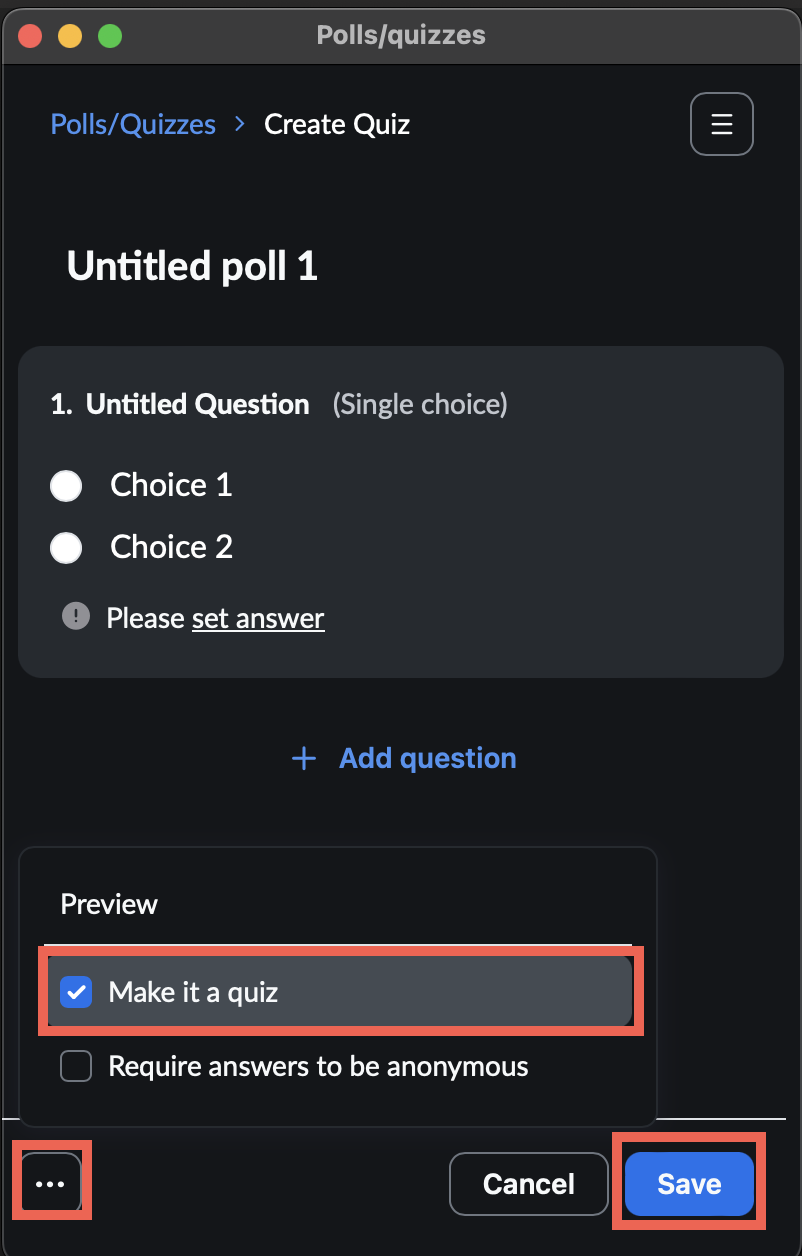Click the Single choice question type label
The height and width of the screenshot is (1256, 802).
pyautogui.click(x=420, y=404)
